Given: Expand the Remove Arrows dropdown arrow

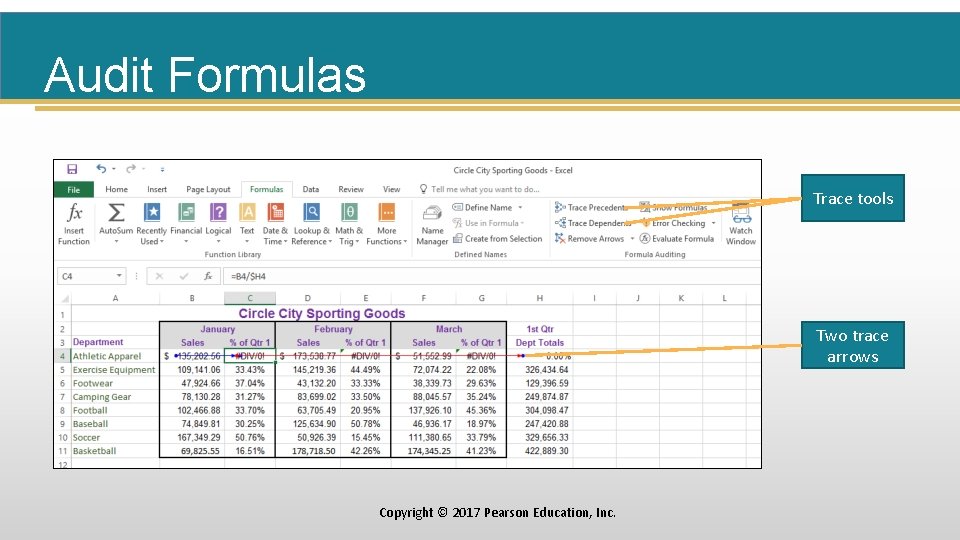Looking at the screenshot, I should (x=632, y=239).
